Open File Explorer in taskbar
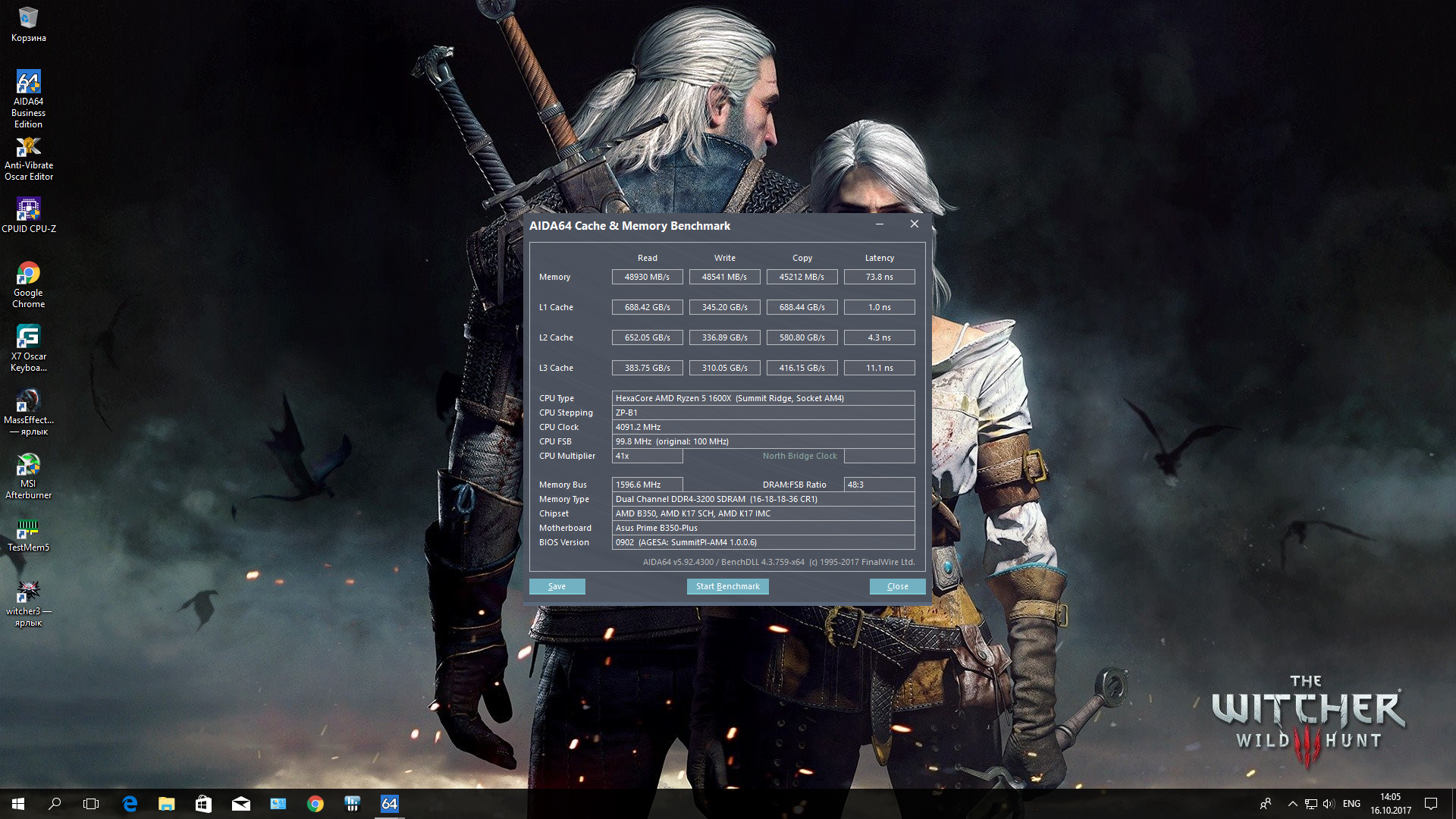The image size is (1456, 819). pyautogui.click(x=167, y=804)
